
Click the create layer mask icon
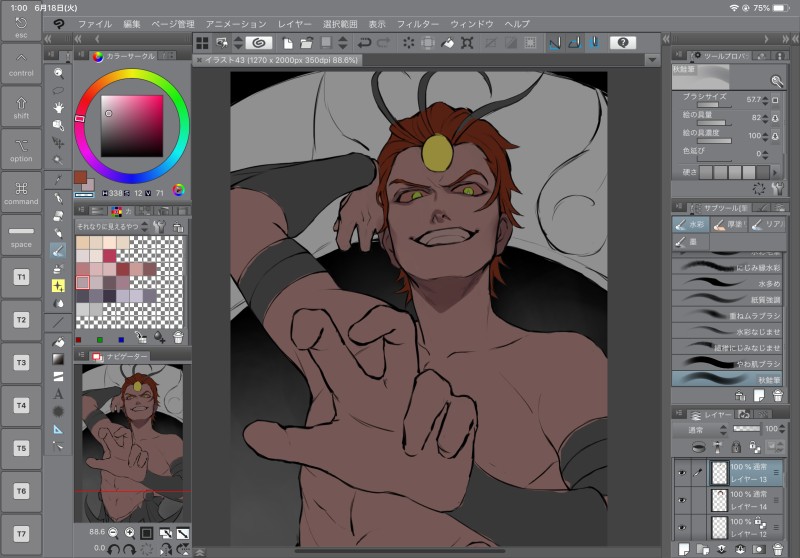pyautogui.click(x=759, y=549)
